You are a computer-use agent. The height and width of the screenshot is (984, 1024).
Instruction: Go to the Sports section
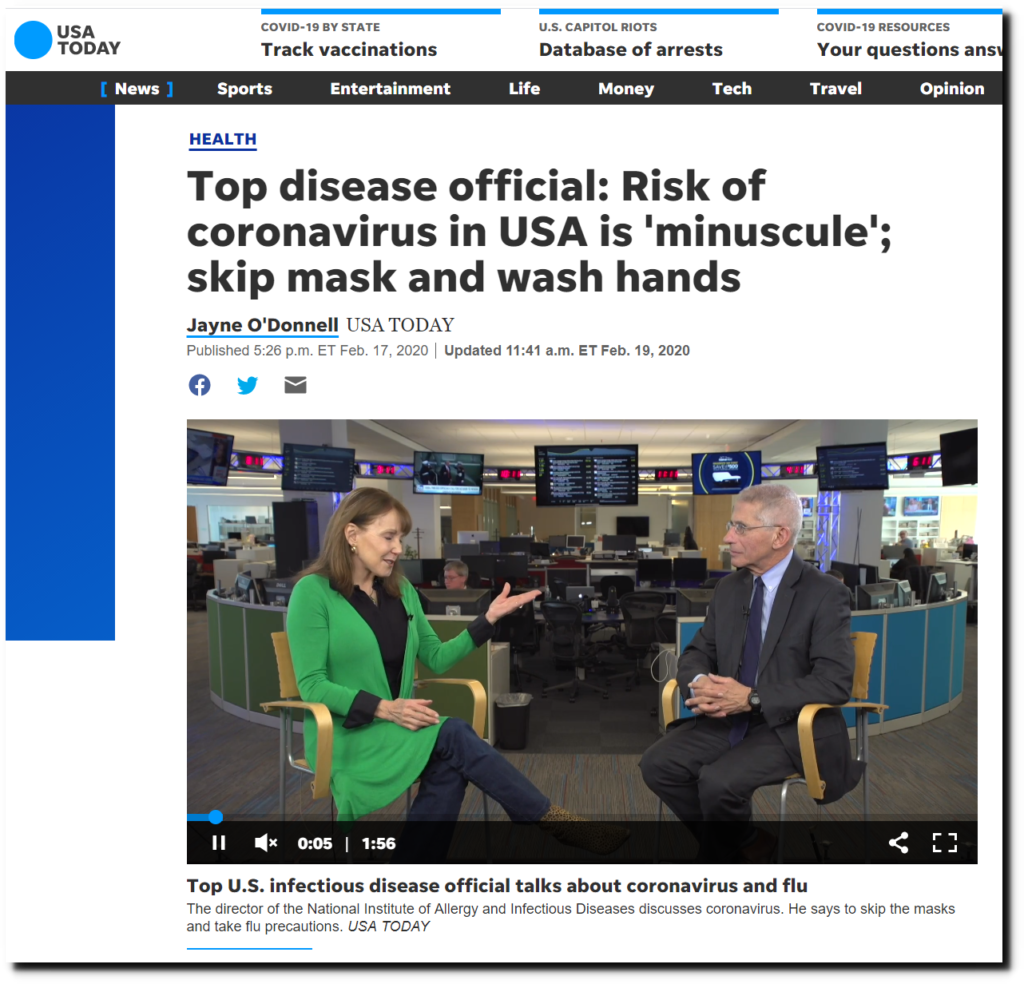244,89
